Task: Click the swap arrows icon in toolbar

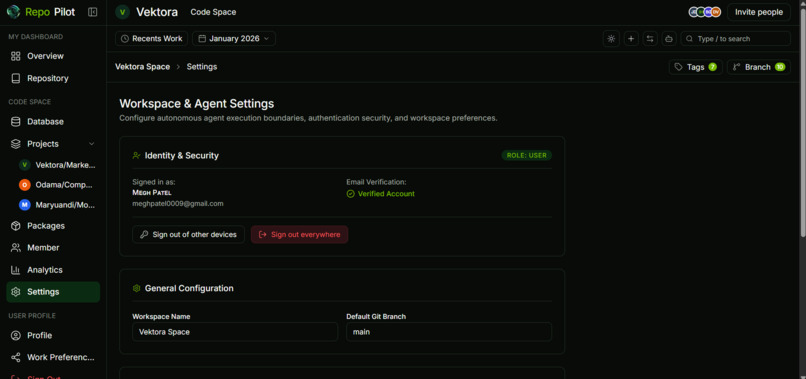Action: tap(650, 39)
